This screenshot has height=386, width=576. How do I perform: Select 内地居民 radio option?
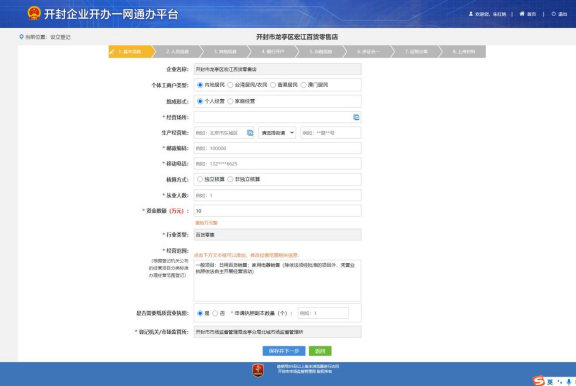(200, 85)
